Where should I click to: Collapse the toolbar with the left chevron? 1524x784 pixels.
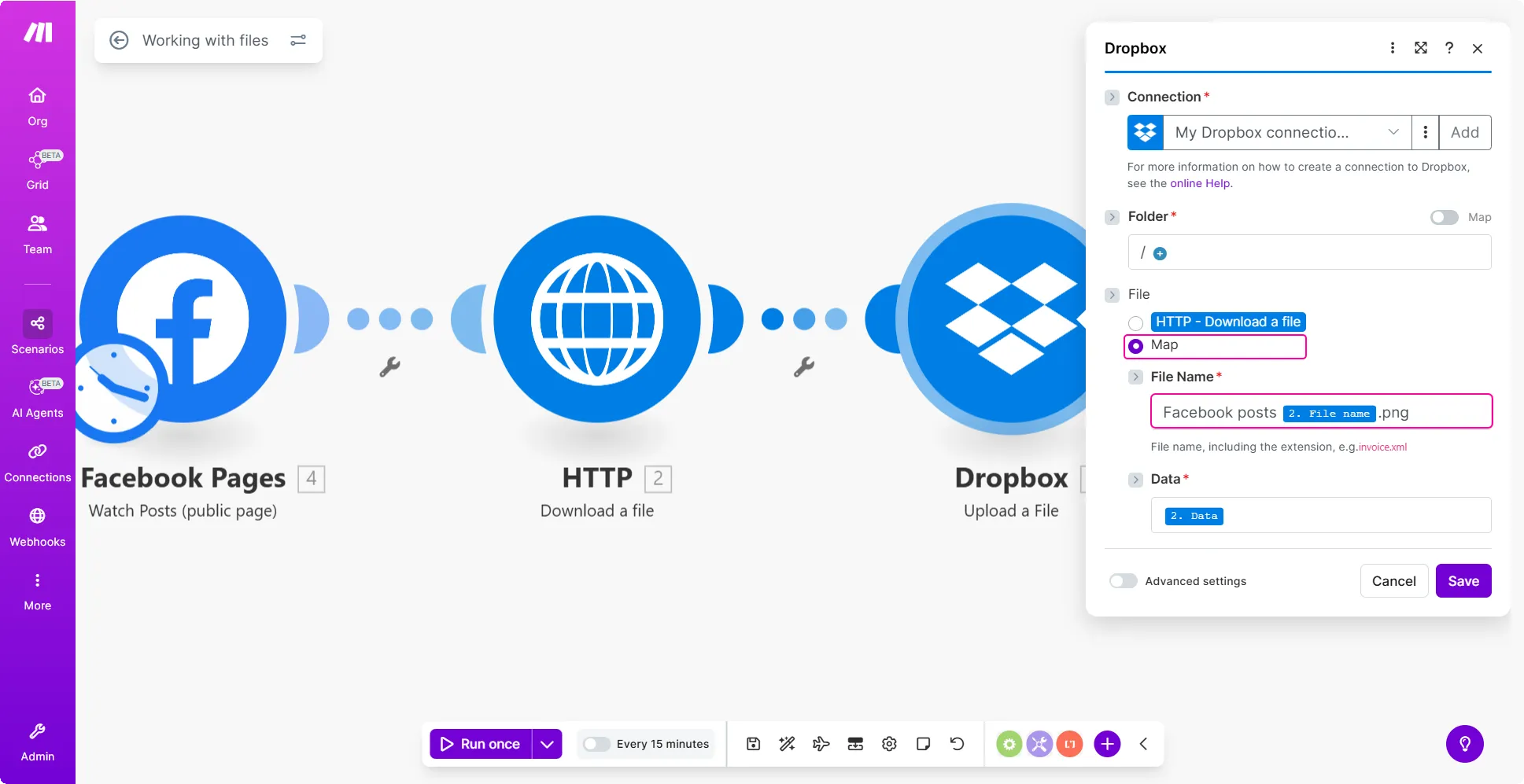(x=1143, y=744)
